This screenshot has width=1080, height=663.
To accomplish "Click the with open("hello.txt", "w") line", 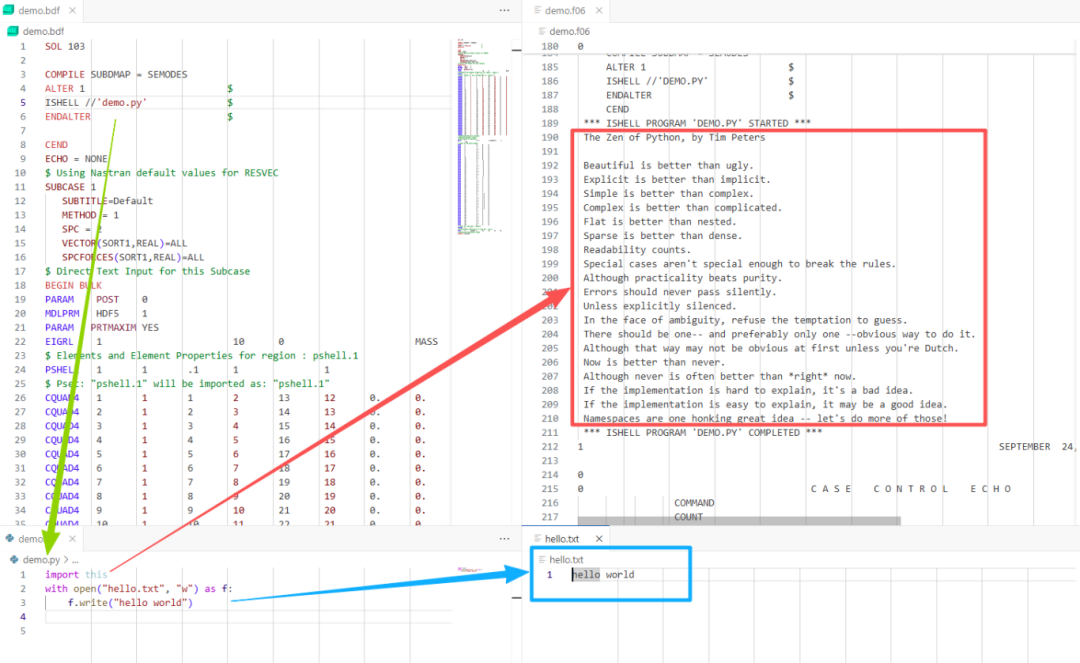I will [138, 589].
